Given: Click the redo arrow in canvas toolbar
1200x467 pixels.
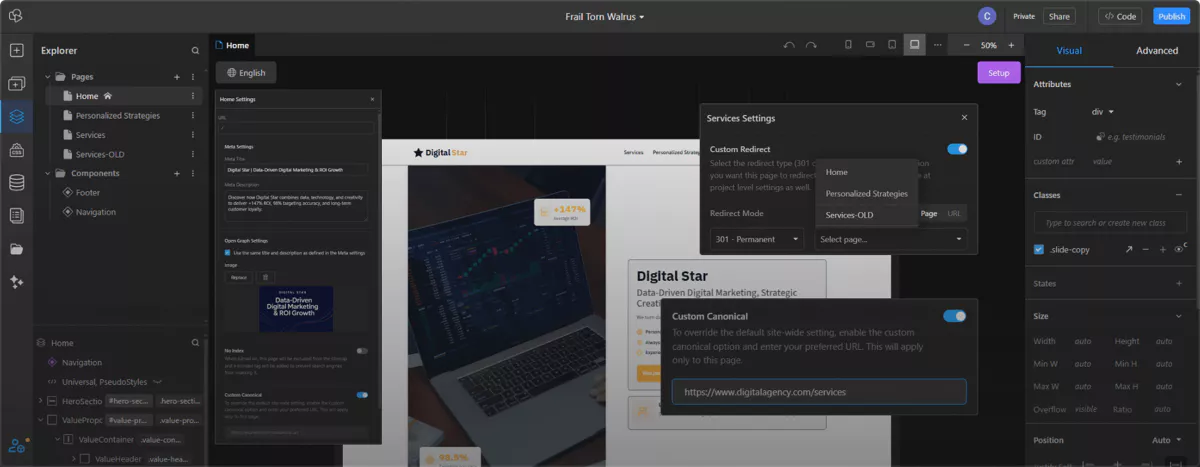Looking at the screenshot, I should (x=811, y=45).
